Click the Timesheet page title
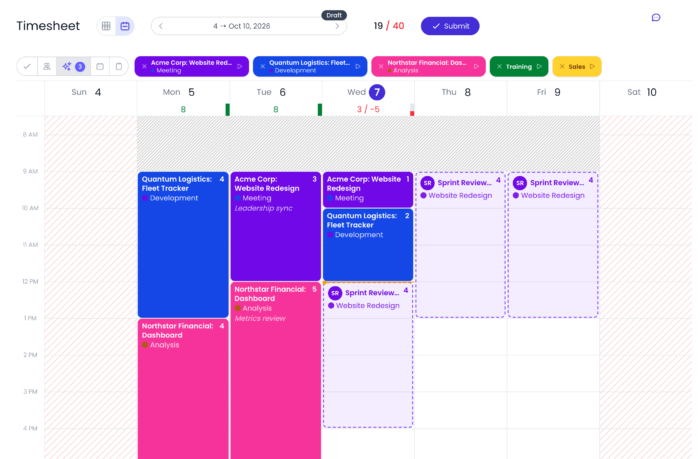 click(48, 26)
